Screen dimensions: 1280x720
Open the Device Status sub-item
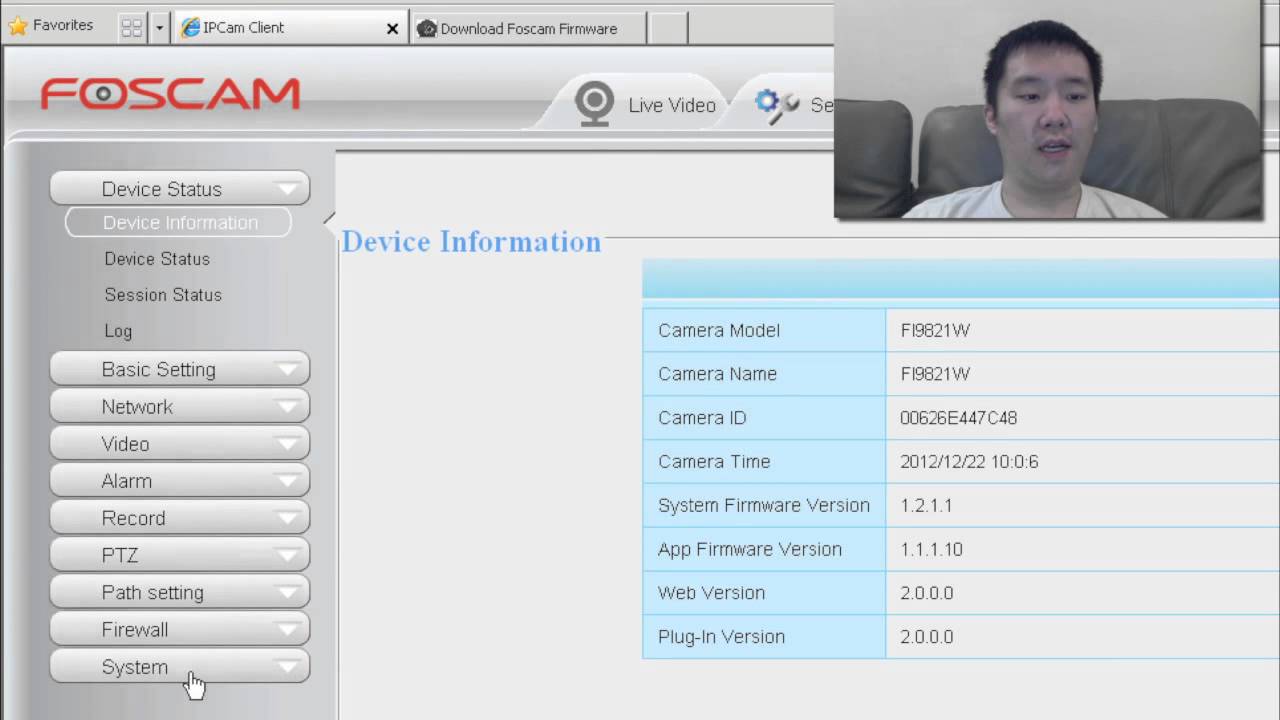[x=157, y=259]
